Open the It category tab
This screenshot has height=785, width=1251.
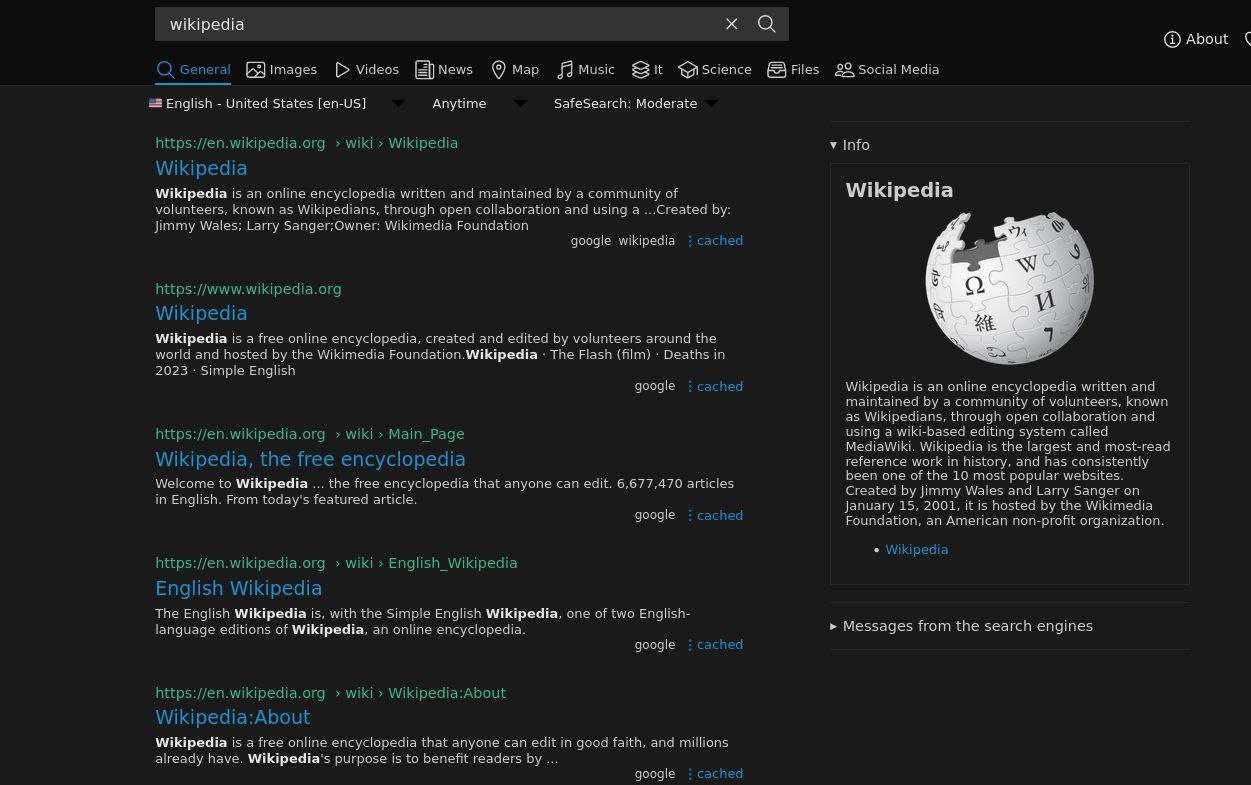point(647,70)
